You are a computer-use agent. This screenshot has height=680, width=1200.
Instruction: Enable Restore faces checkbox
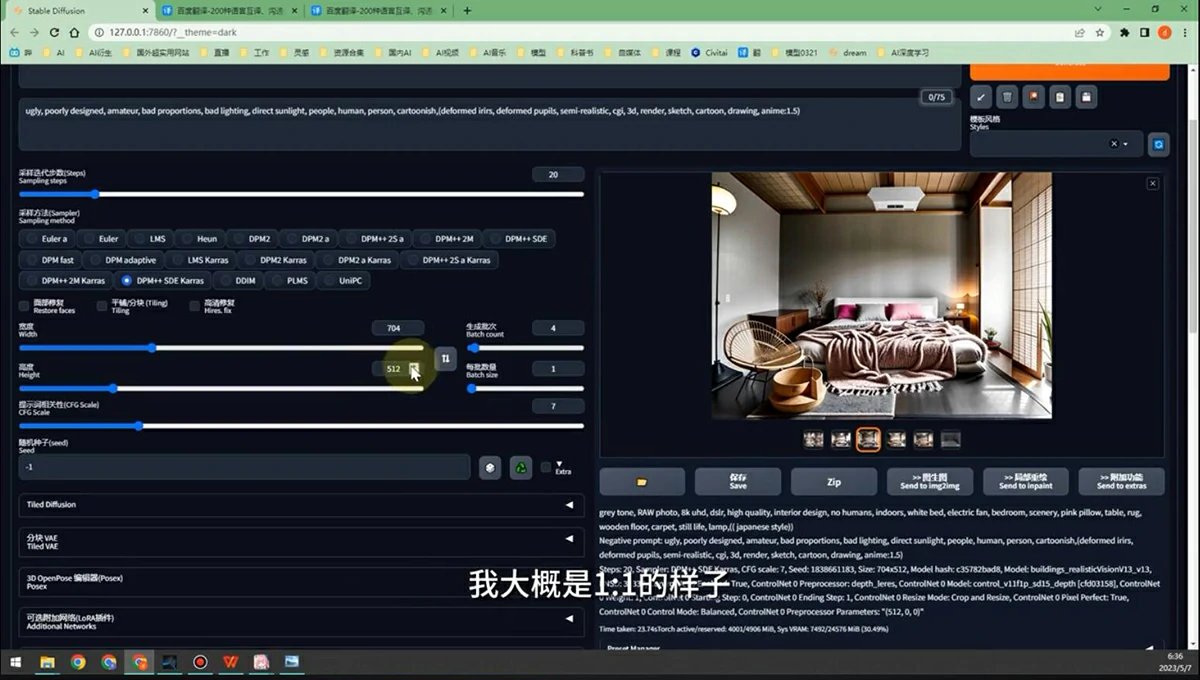[24, 306]
